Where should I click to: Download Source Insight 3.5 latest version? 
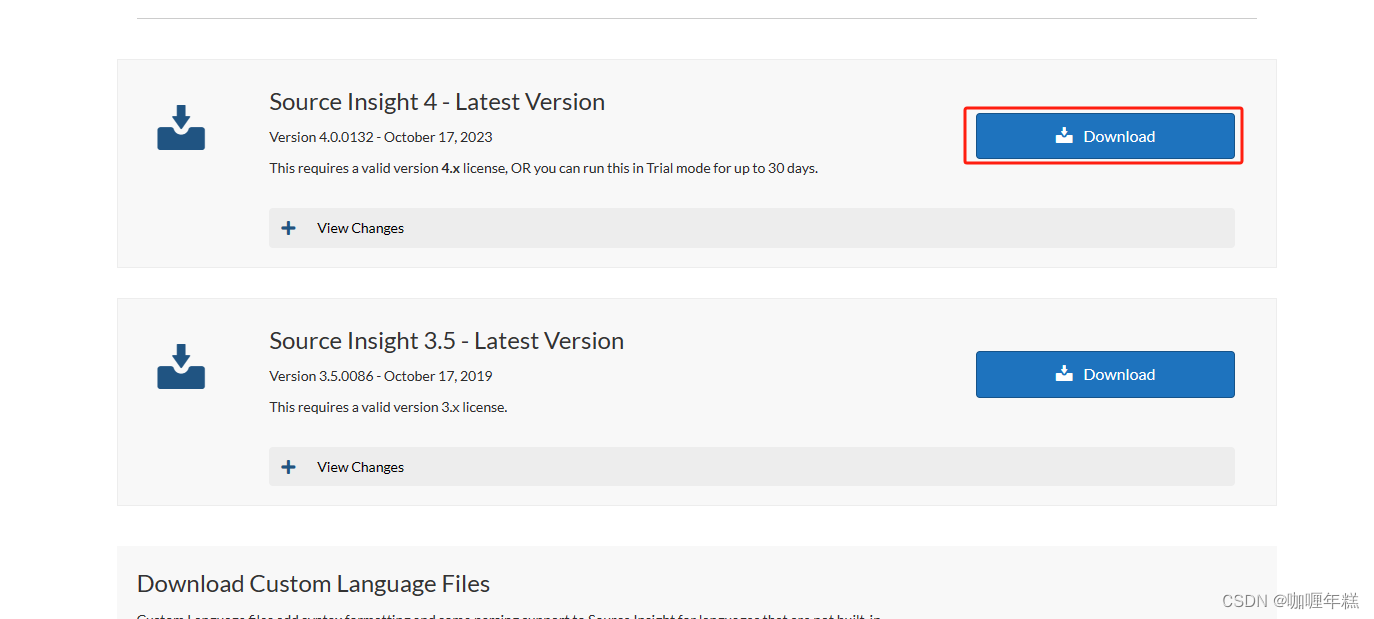1105,374
